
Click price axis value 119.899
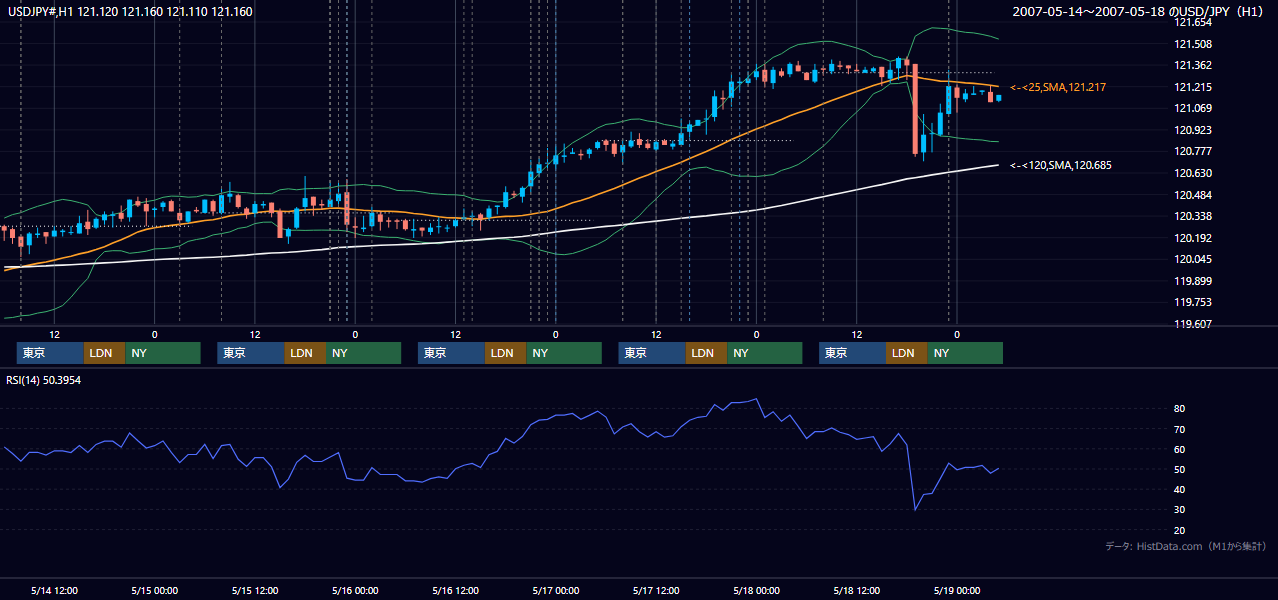pos(1193,281)
